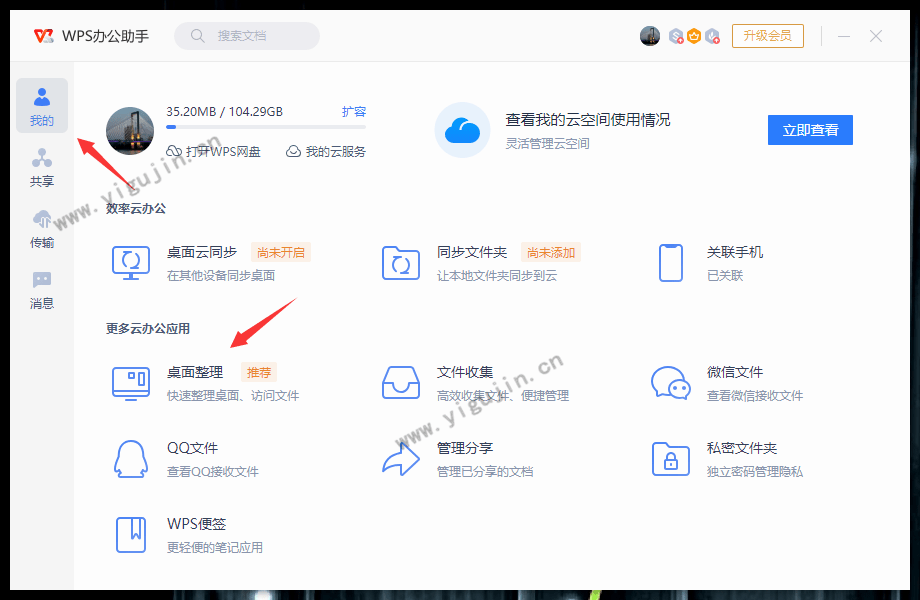The width and height of the screenshot is (920, 600).
Task: Click the 查看微信接收文件 description
Action: click(x=755, y=396)
